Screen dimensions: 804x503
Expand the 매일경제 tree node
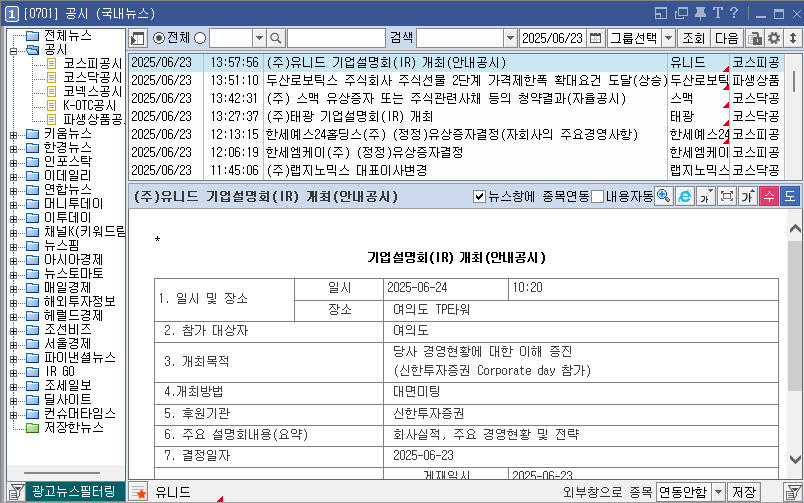(x=13, y=289)
